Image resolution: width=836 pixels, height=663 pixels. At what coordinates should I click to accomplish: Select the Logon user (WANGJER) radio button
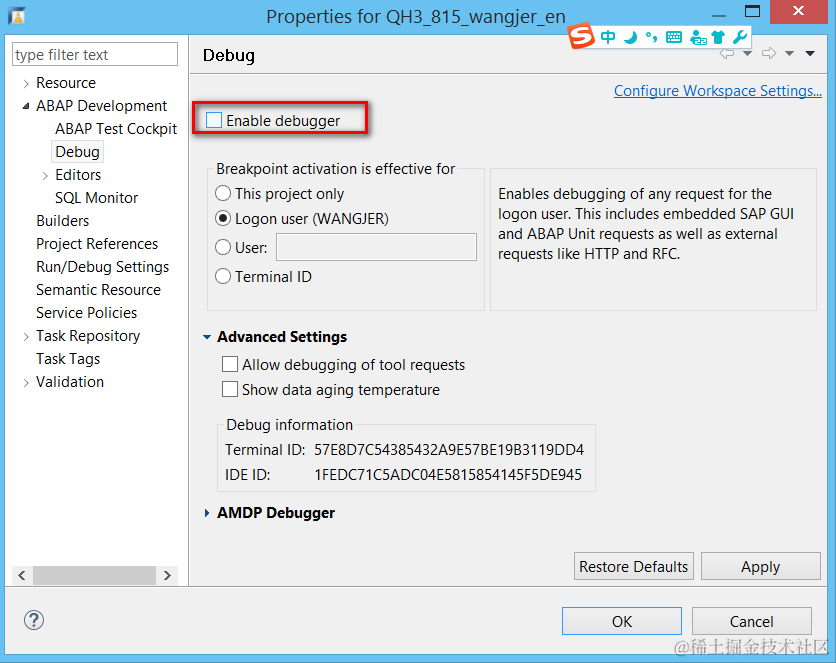[x=223, y=219]
